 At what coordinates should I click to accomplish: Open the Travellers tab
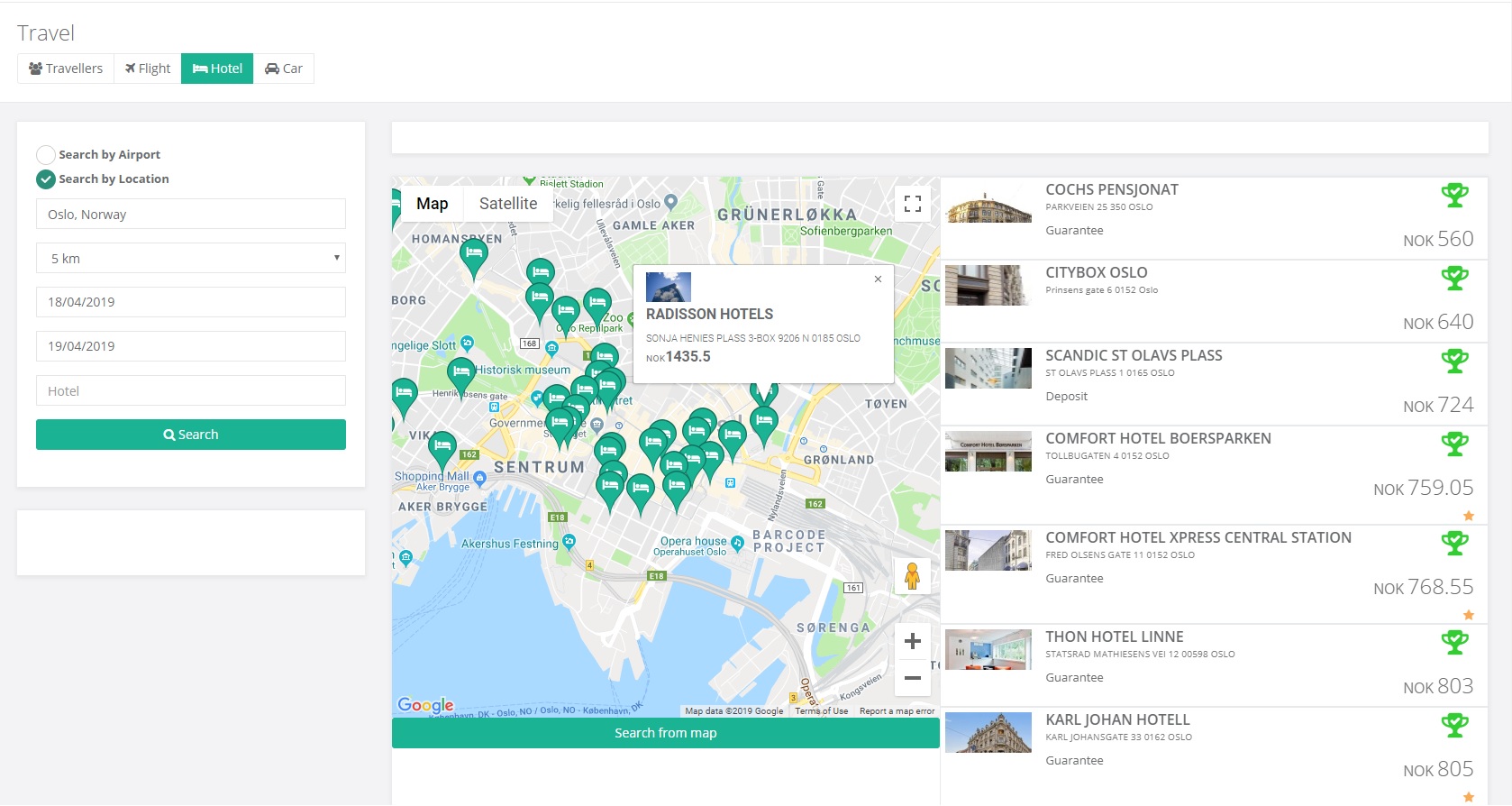(x=66, y=69)
